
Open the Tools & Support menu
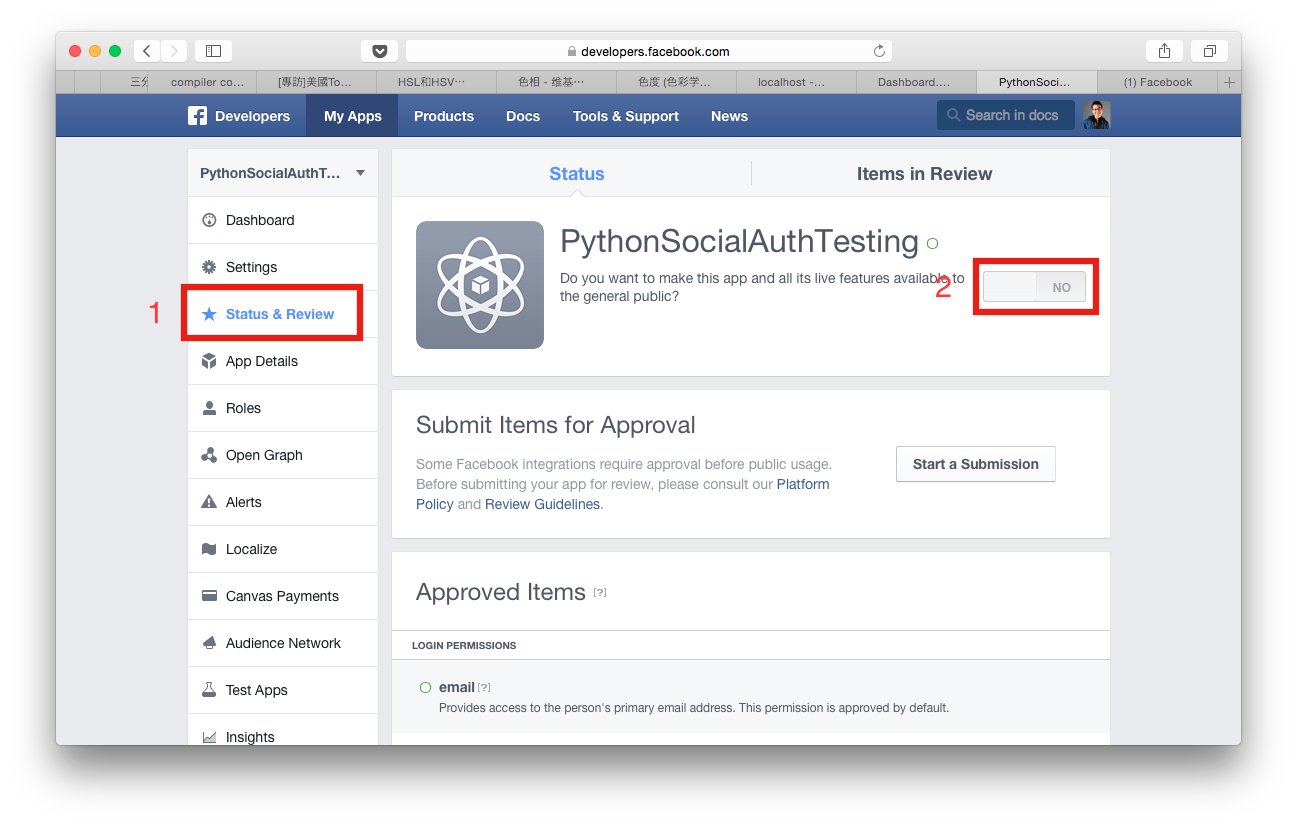click(626, 116)
